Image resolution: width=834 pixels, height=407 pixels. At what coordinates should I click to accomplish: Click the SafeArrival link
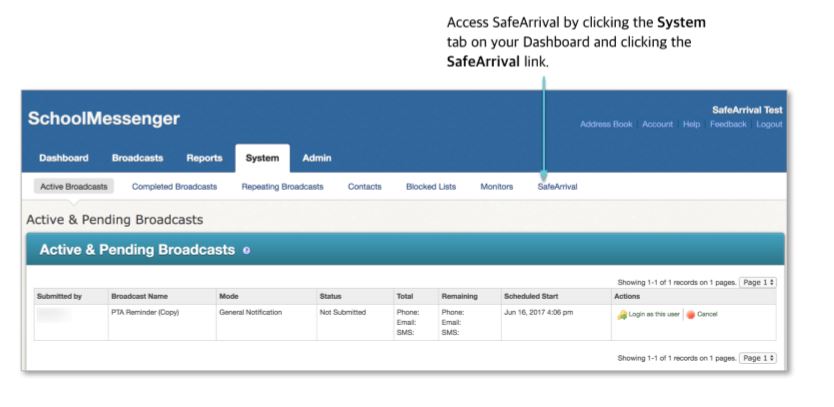tap(557, 187)
